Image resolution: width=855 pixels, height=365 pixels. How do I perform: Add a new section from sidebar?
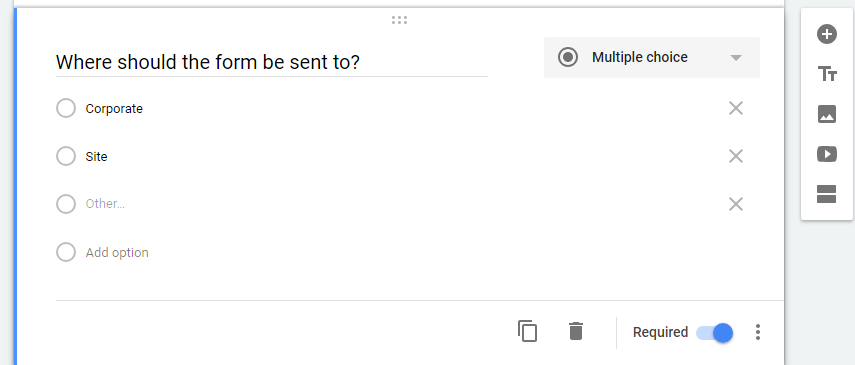(827, 194)
